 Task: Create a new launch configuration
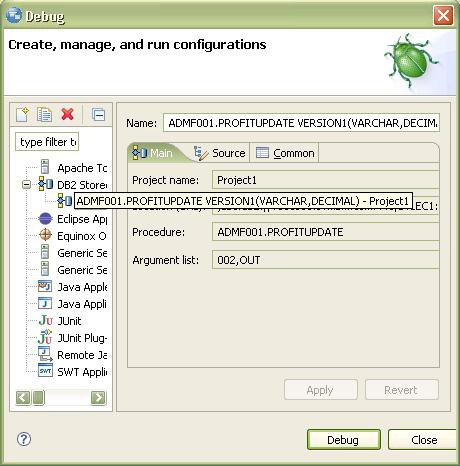tap(22, 115)
